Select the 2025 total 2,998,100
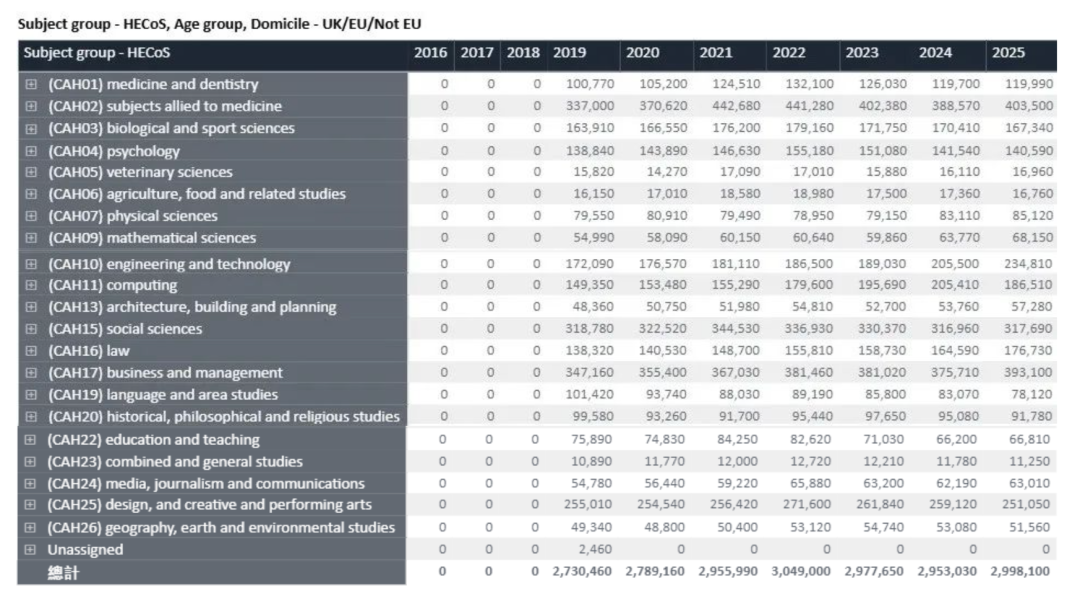The width and height of the screenshot is (1080, 602). (x=1020, y=572)
